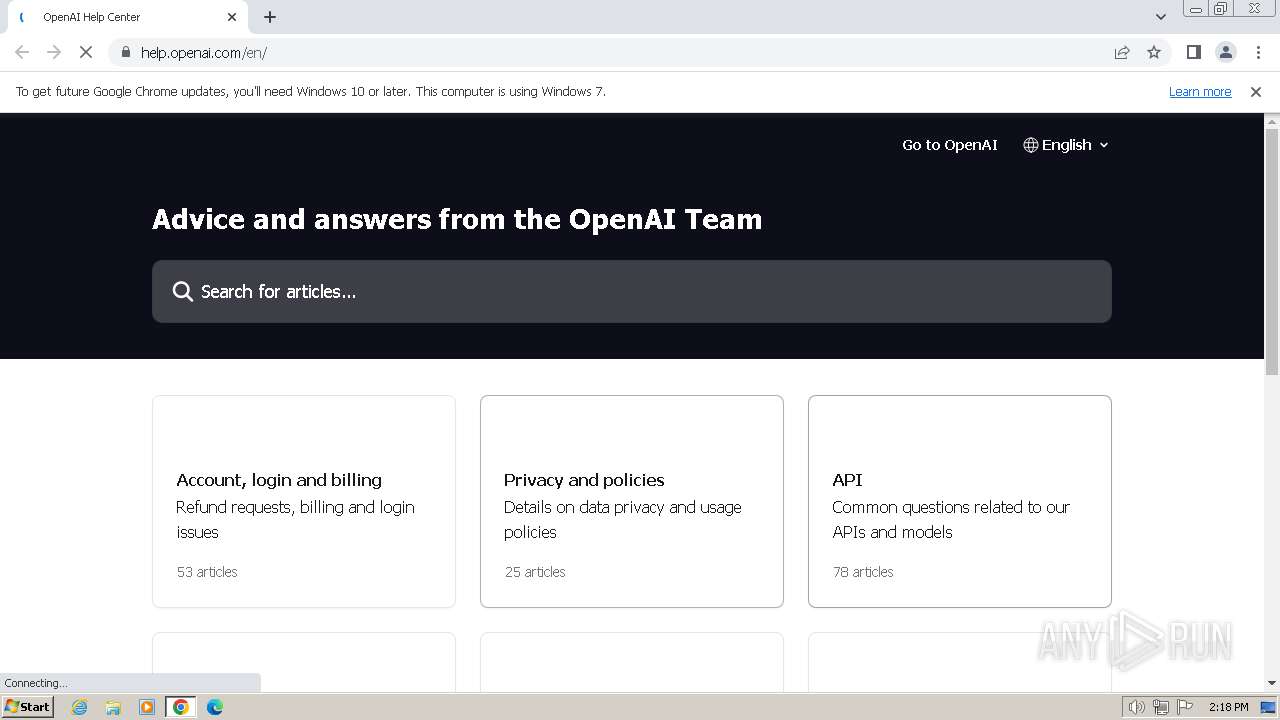Click the scrollbar down arrow
The image size is (1280, 720).
coord(1272,683)
